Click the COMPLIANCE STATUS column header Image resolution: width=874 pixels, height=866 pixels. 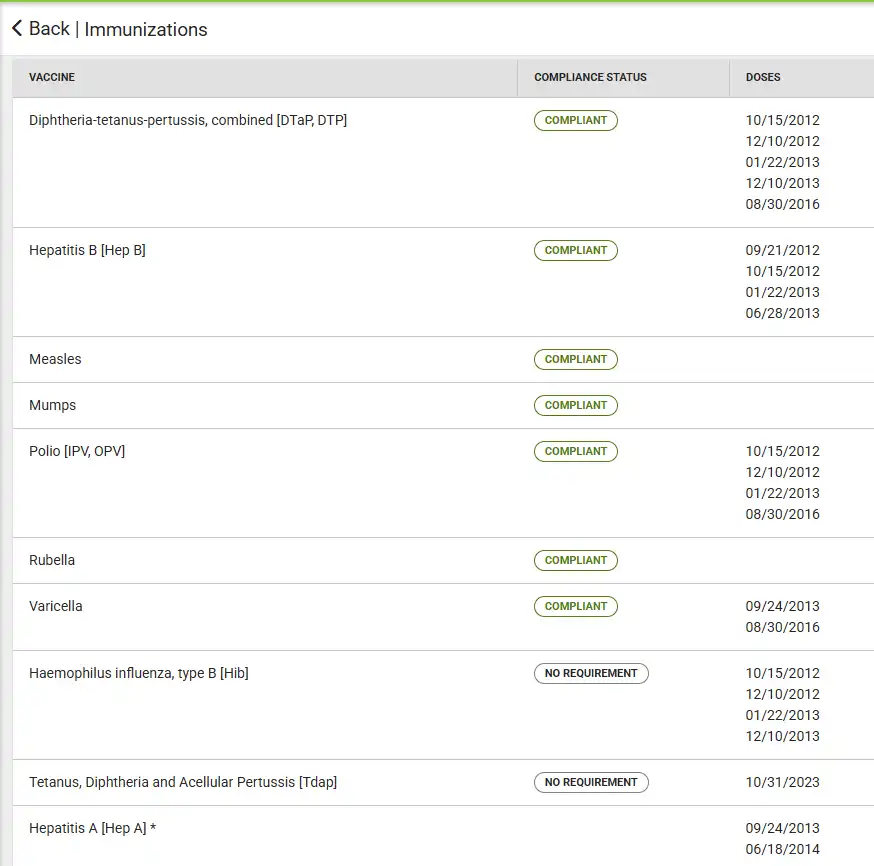coord(590,77)
